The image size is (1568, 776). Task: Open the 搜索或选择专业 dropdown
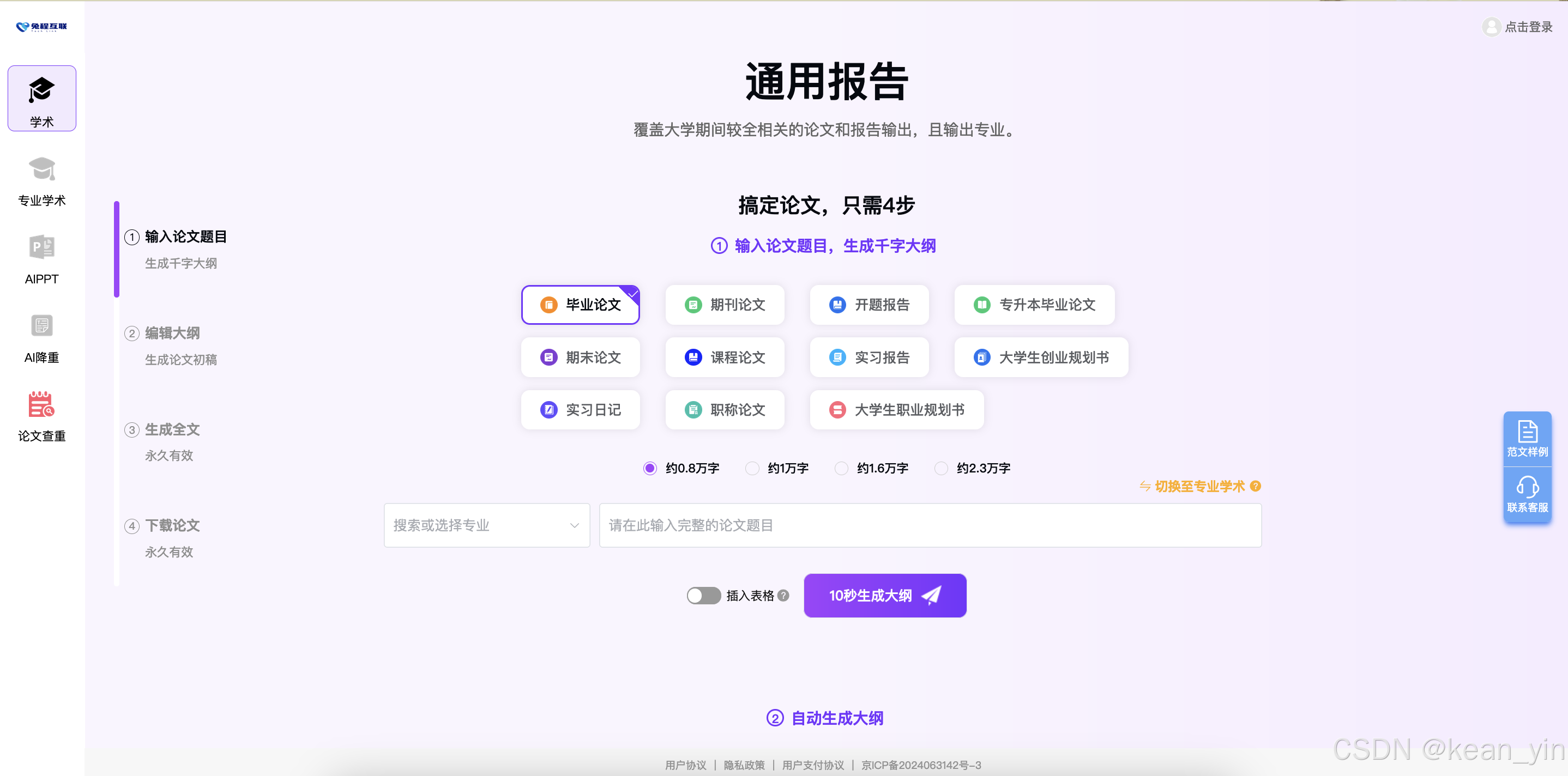point(487,525)
